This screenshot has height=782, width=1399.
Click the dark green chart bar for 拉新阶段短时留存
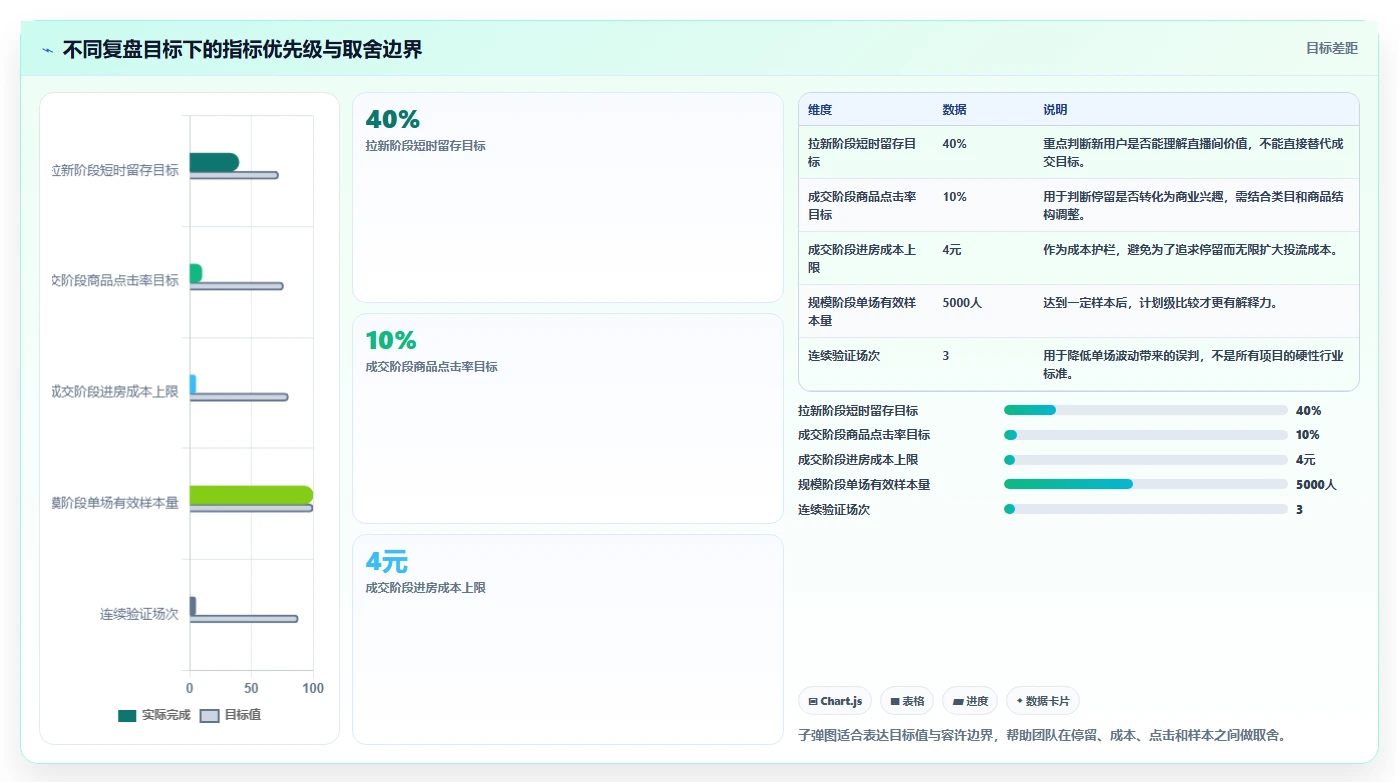[214, 162]
